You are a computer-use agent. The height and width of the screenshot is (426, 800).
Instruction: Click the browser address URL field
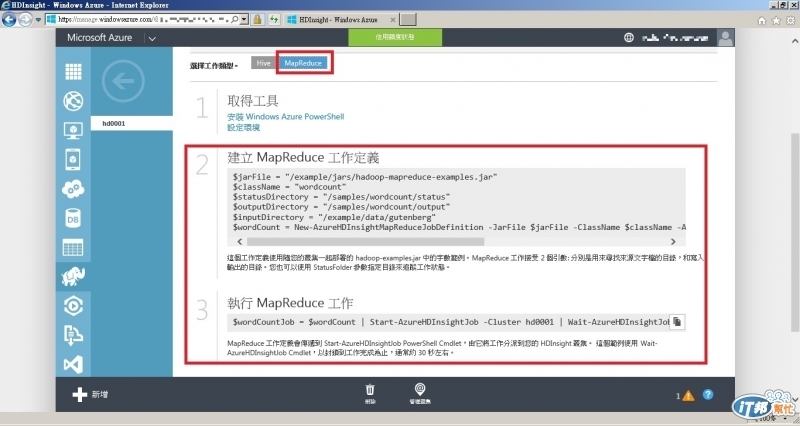(143, 20)
